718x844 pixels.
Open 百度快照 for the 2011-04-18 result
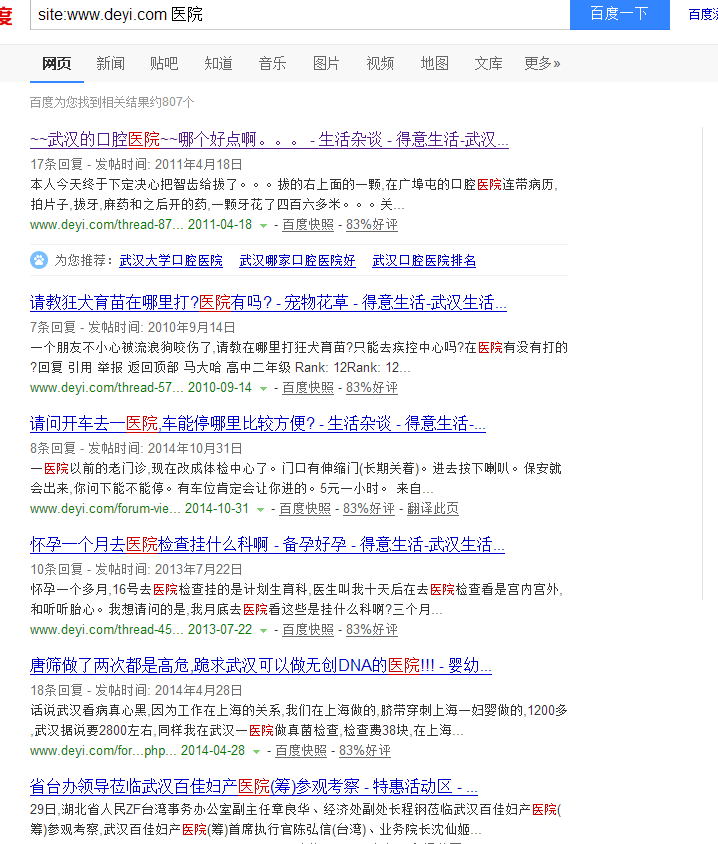point(308,225)
